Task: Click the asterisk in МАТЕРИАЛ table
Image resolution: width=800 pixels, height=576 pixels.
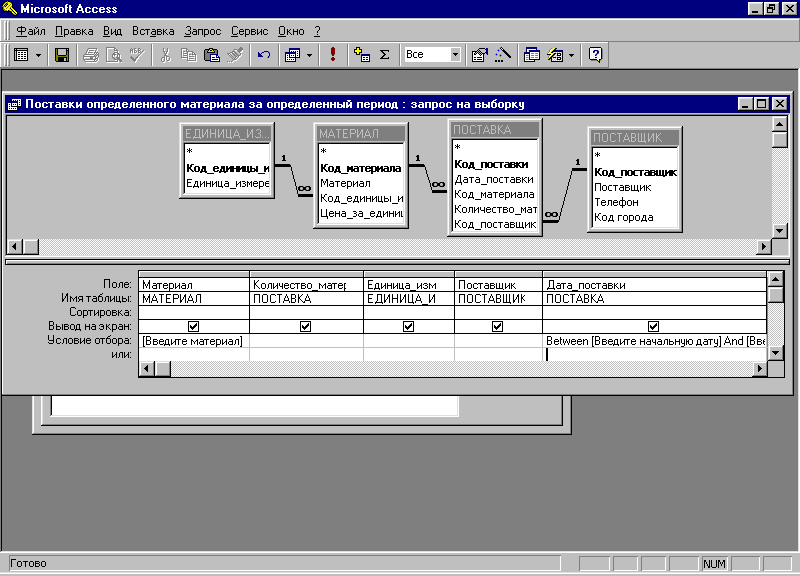Action: tap(323, 152)
